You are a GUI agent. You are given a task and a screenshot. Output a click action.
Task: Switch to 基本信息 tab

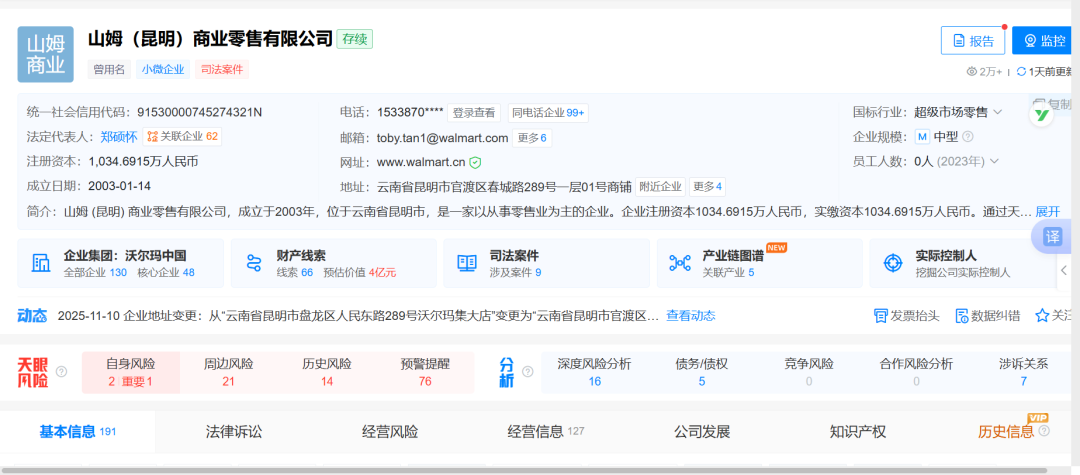point(77,432)
